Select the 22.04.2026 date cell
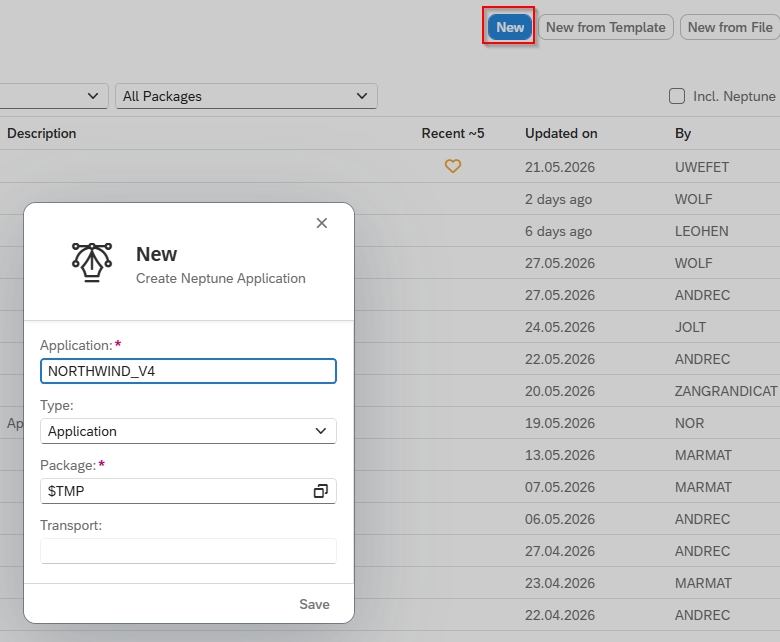780x642 pixels. pos(560,615)
